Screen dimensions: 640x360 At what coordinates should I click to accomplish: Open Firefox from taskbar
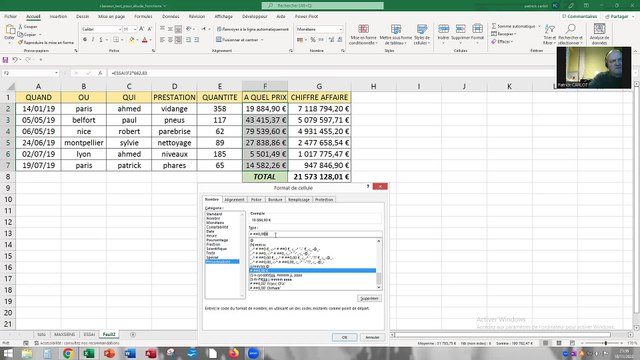tap(233, 353)
